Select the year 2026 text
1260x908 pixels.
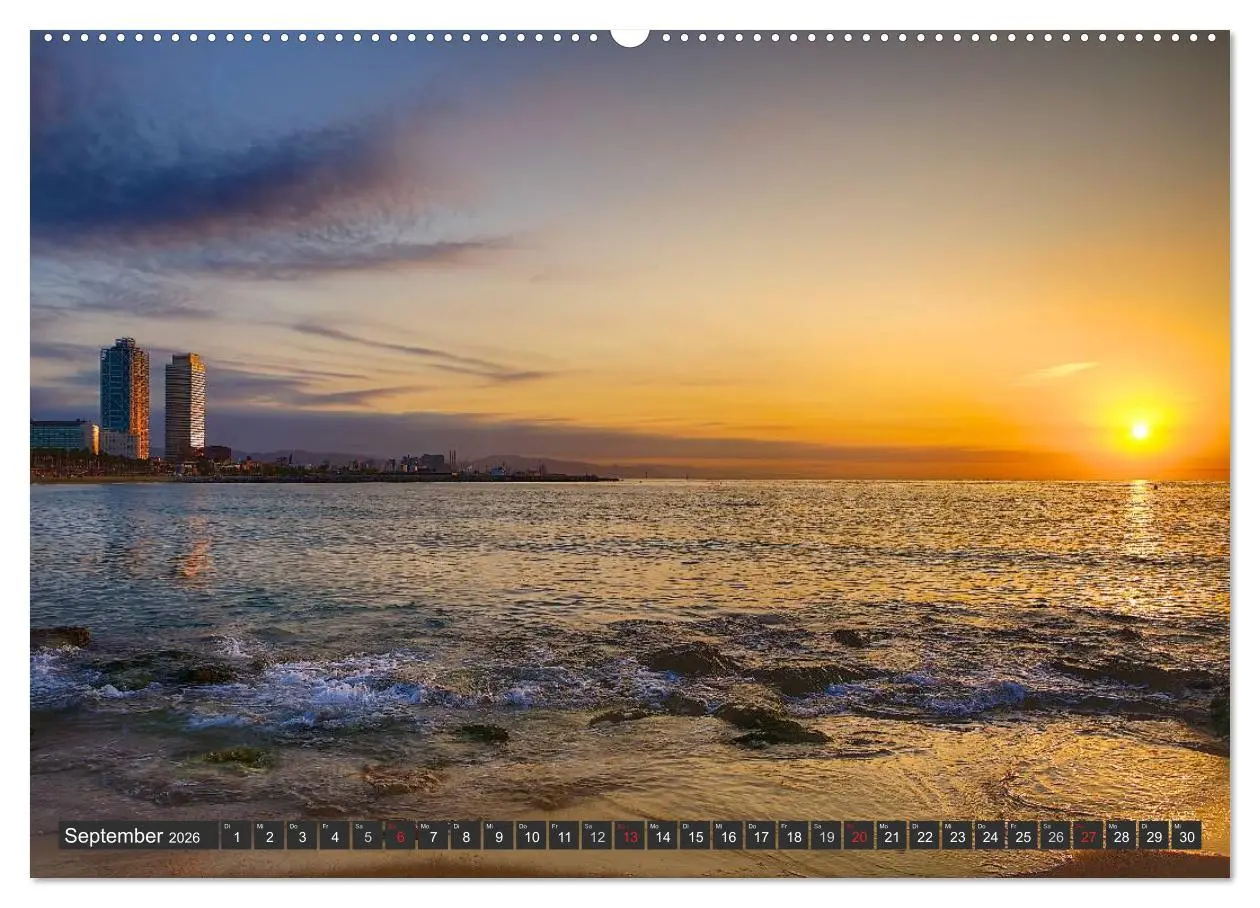click(x=184, y=839)
